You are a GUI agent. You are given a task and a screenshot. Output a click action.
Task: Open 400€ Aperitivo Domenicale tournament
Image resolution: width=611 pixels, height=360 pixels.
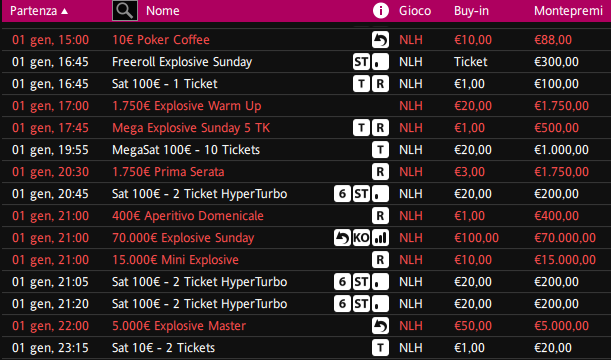(188, 216)
